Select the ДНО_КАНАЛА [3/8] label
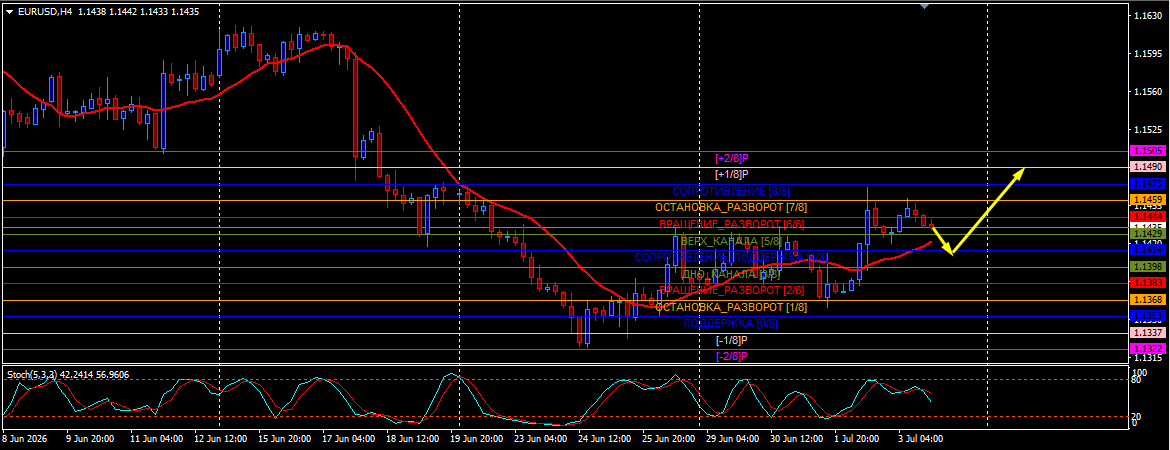The height and width of the screenshot is (450, 1170). point(731,275)
